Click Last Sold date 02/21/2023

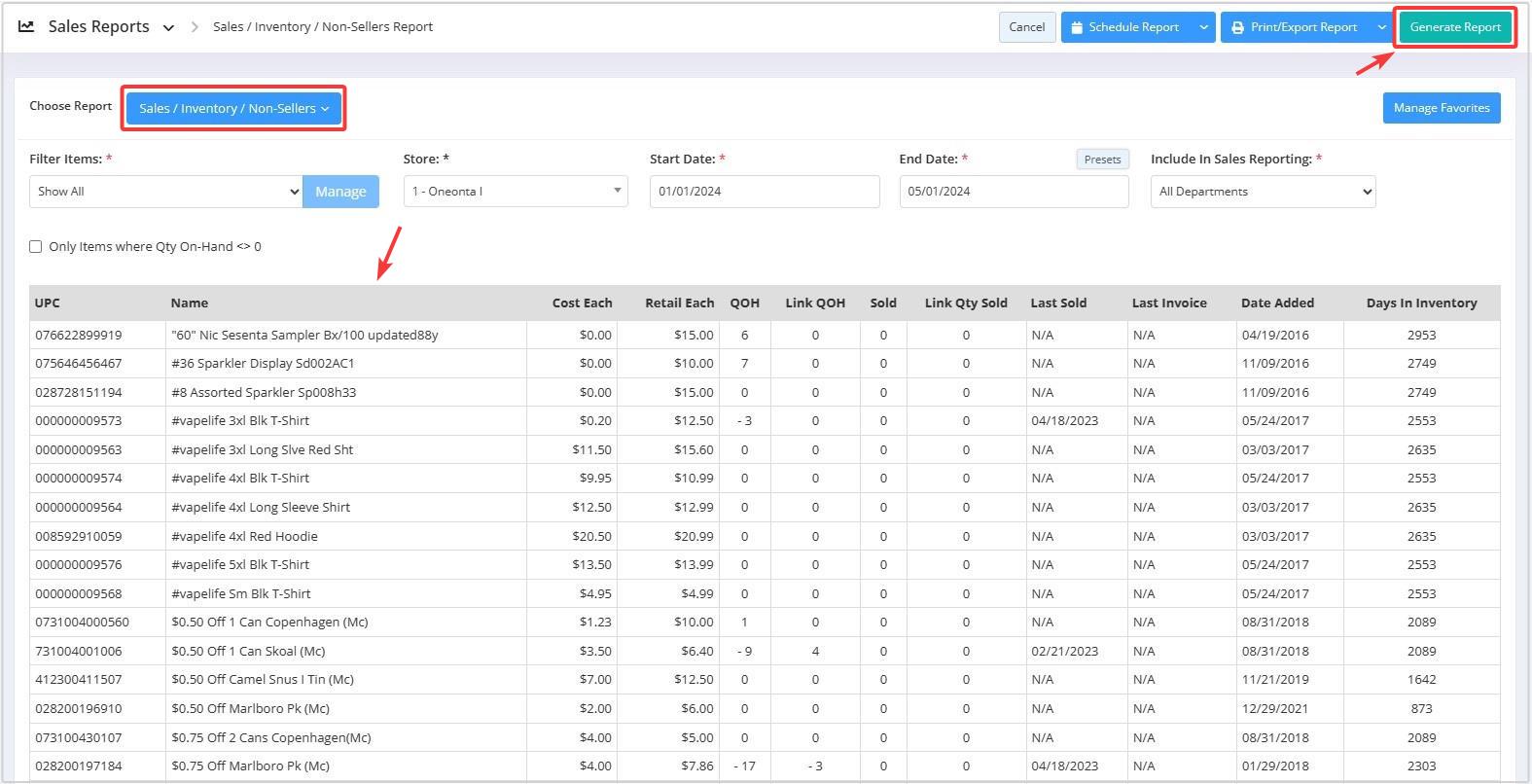[x=1064, y=652]
